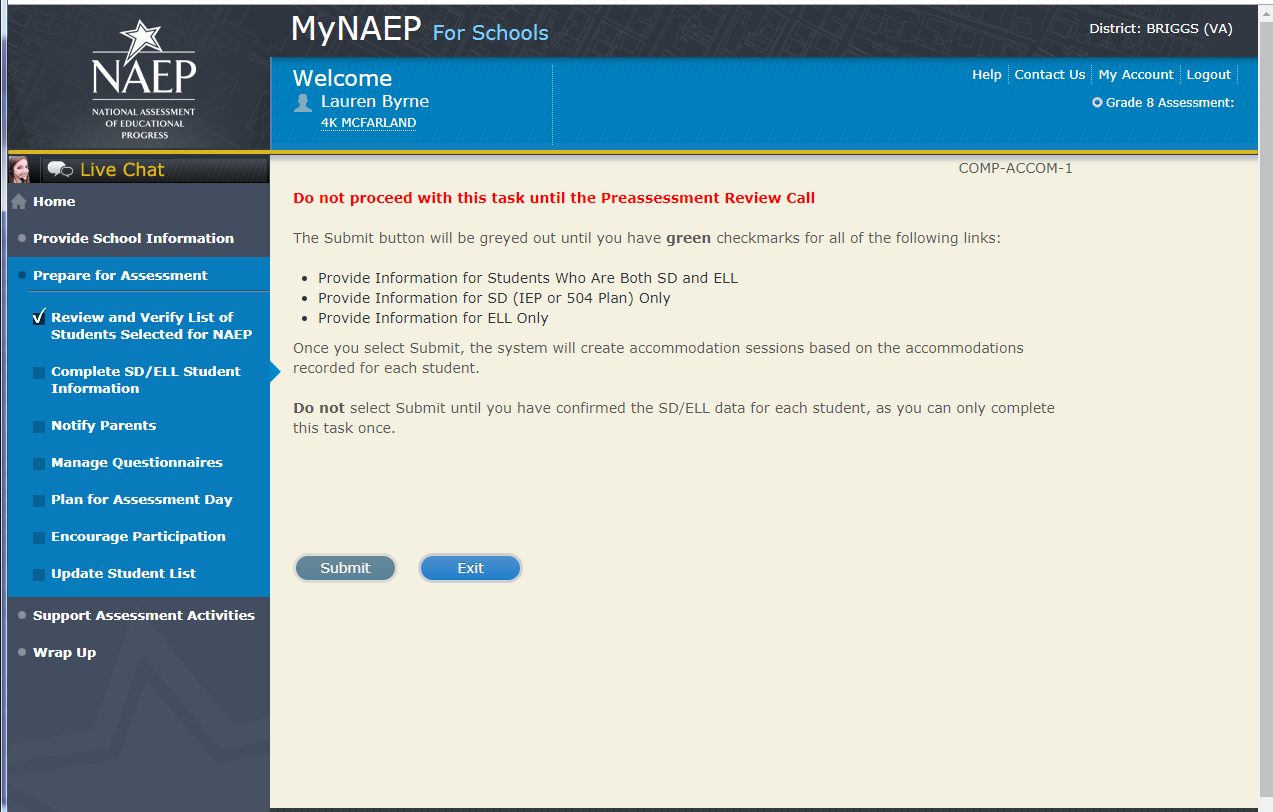Click 'Provide Information for ELL Only' bullet
This screenshot has height=812, width=1273.
[x=433, y=318]
